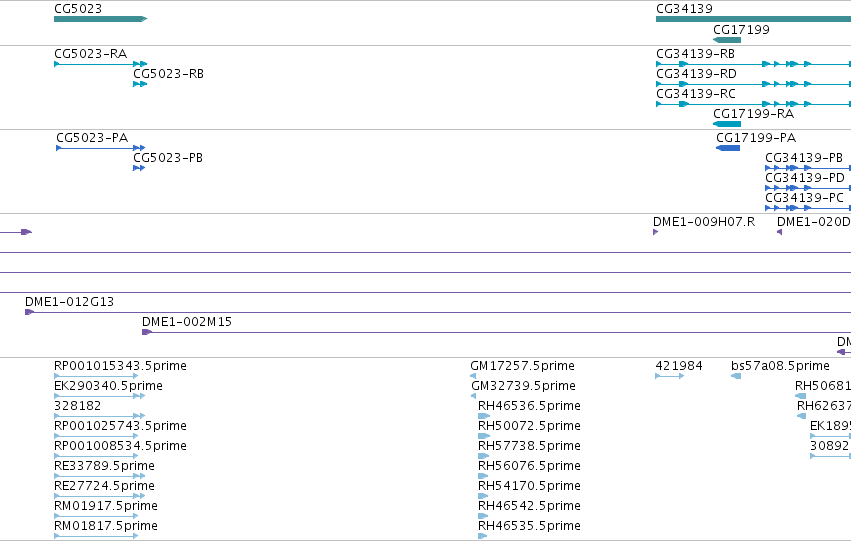Select the CG34139-RD transcript label

696,74
